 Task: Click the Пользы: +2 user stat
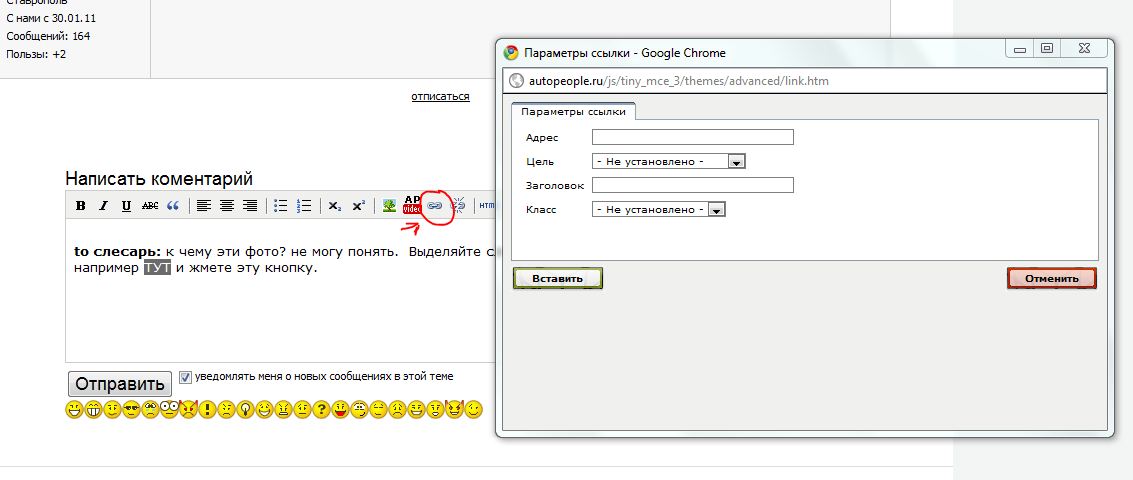tap(36, 54)
